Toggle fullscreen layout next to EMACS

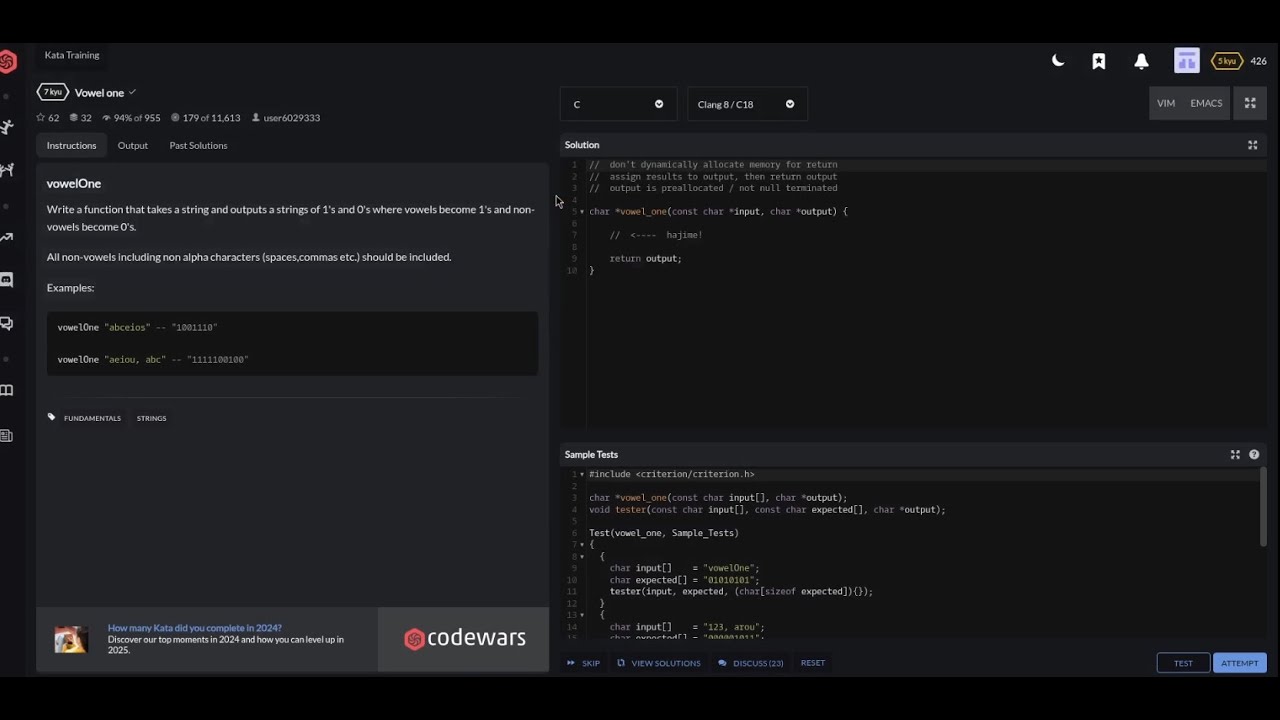point(1250,103)
